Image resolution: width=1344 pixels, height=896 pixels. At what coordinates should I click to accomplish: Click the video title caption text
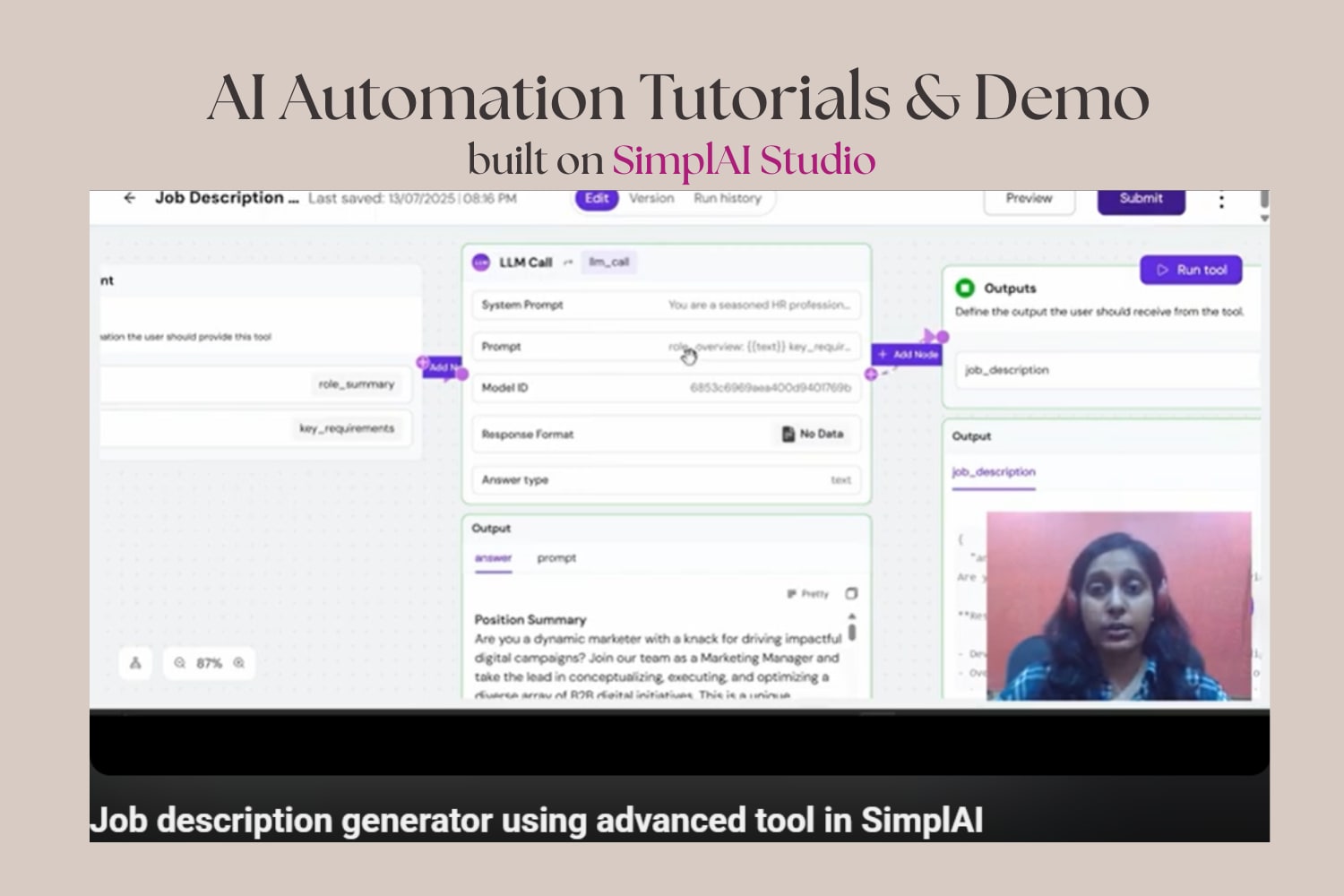pos(537,820)
